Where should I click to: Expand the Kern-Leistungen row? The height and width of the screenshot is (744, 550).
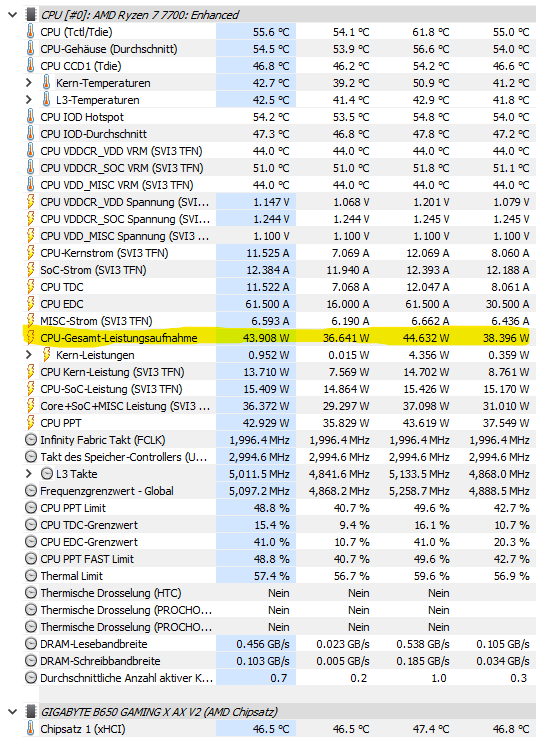pos(28,354)
